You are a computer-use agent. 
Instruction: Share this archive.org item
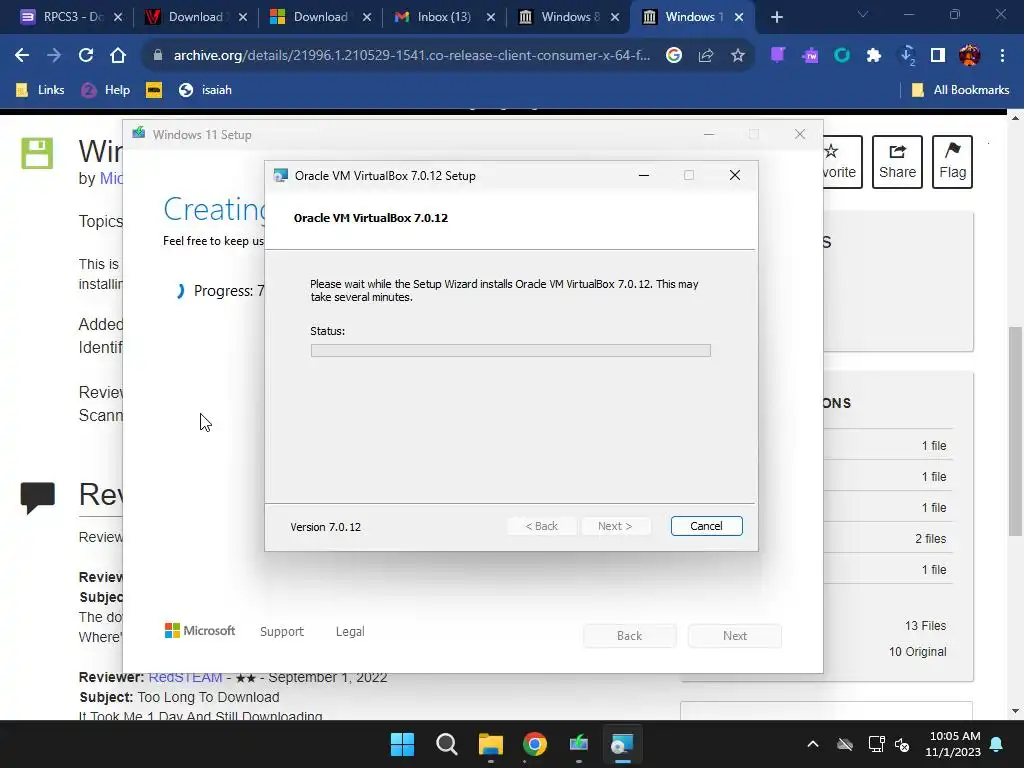coord(897,162)
